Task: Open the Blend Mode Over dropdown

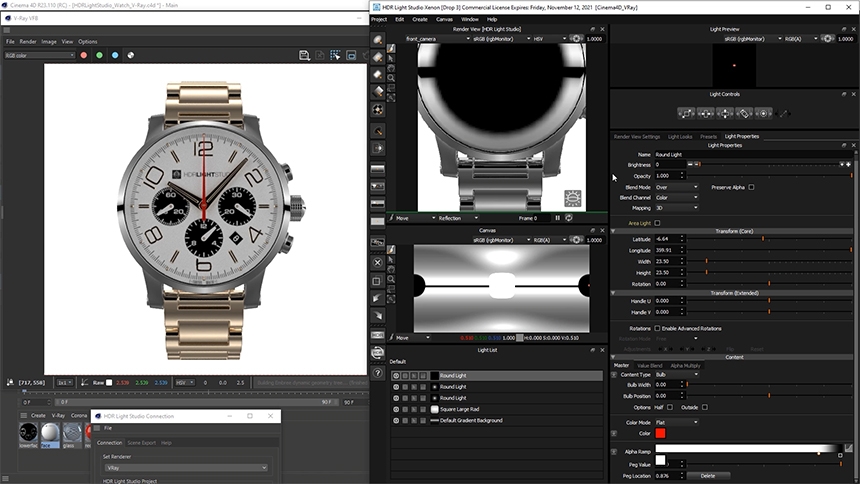Action: point(677,187)
